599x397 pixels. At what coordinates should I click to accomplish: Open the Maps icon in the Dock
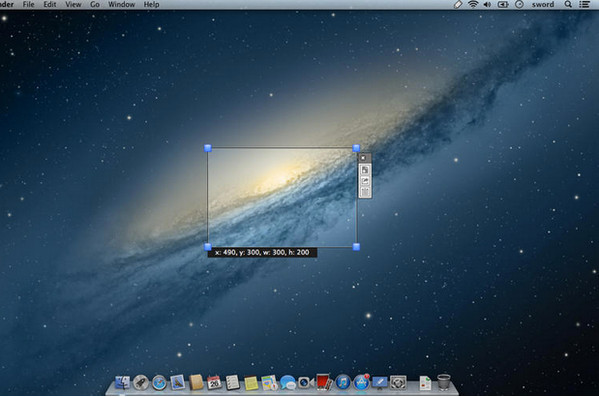coord(269,382)
